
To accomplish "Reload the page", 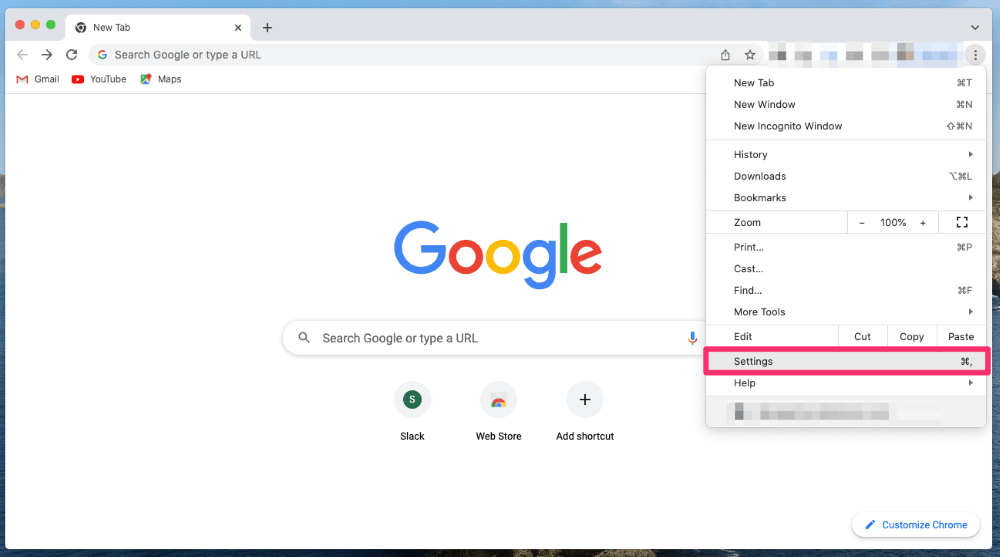I will (71, 55).
